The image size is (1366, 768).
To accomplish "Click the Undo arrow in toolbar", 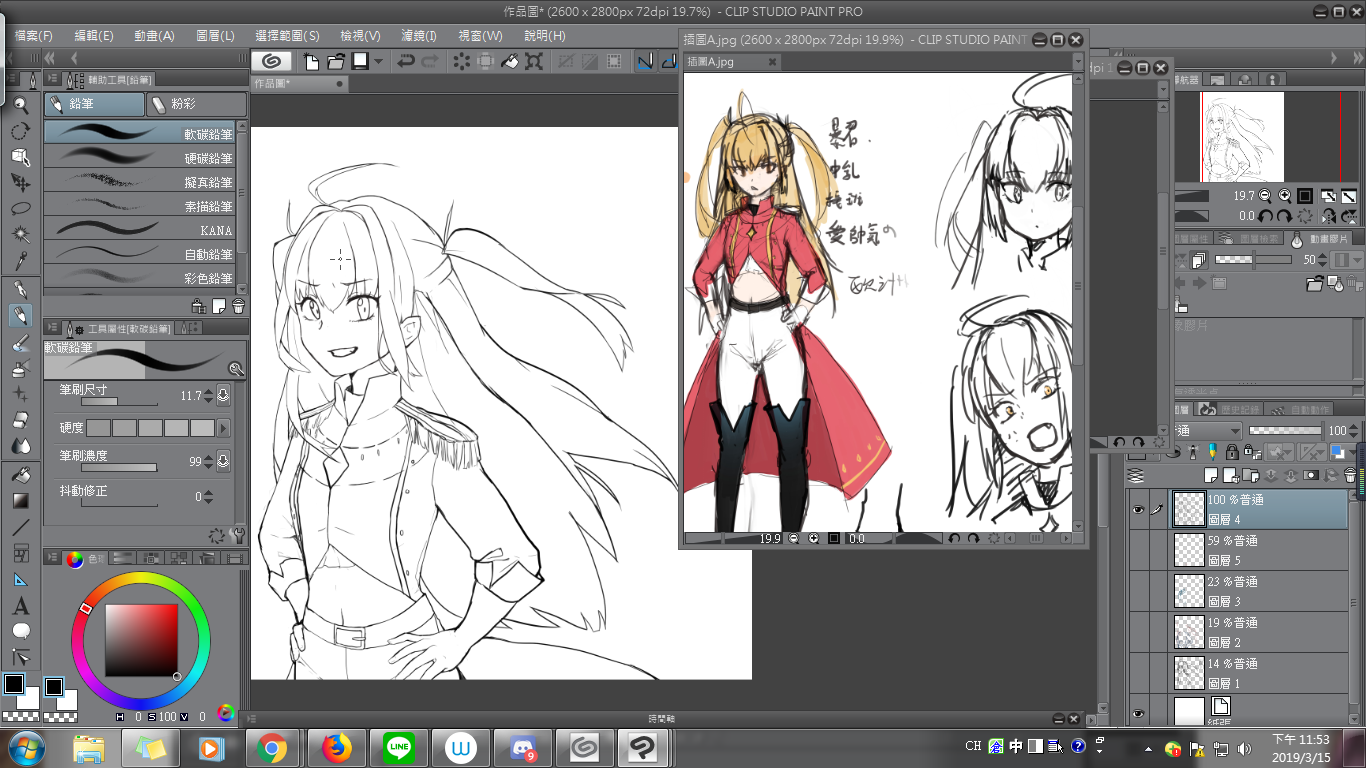I will (406, 61).
